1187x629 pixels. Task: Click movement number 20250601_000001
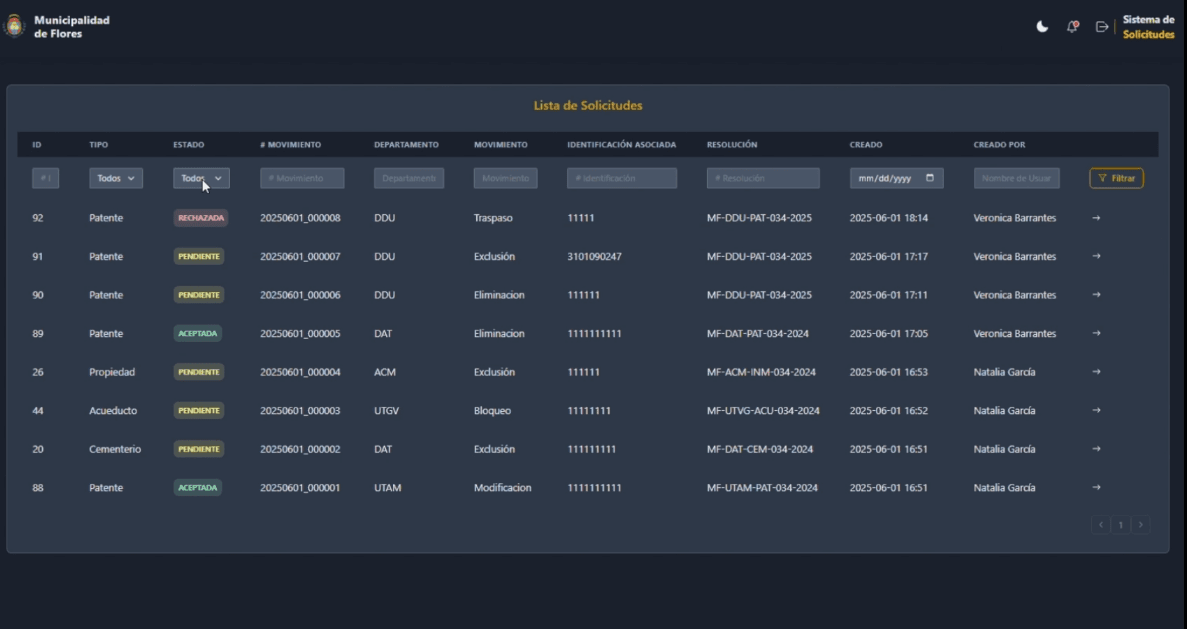pos(300,487)
